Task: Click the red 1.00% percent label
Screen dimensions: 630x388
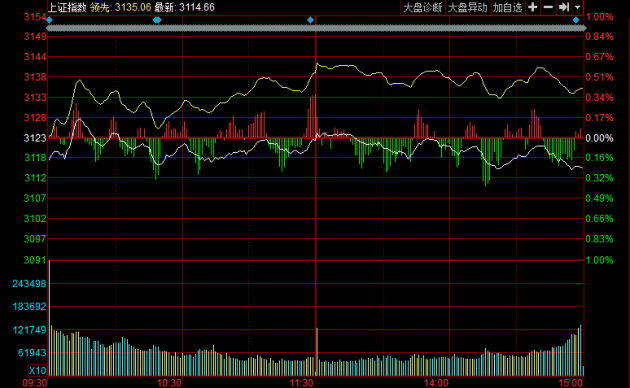Action: [x=599, y=17]
